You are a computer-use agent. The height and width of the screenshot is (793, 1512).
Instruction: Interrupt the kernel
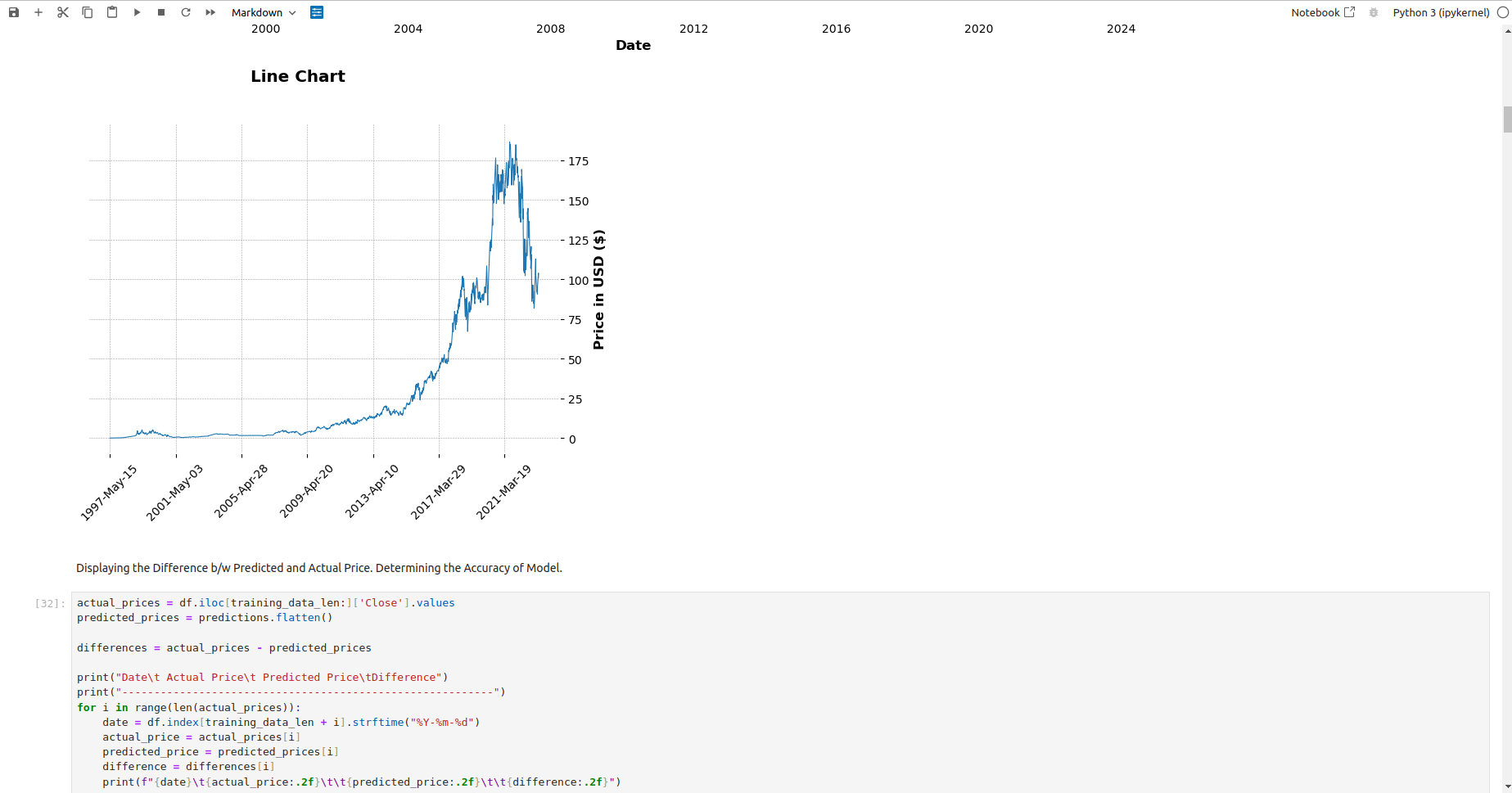[x=161, y=12]
